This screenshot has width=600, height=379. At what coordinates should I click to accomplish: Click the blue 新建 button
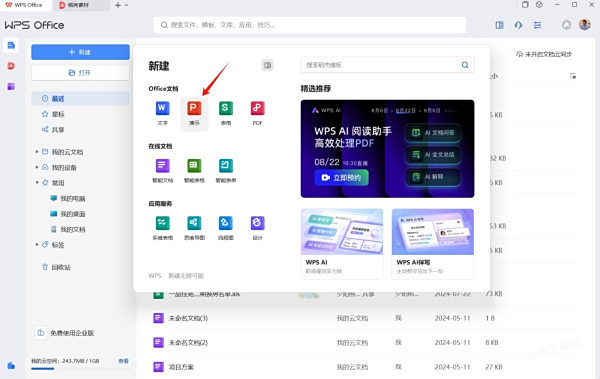click(x=80, y=52)
